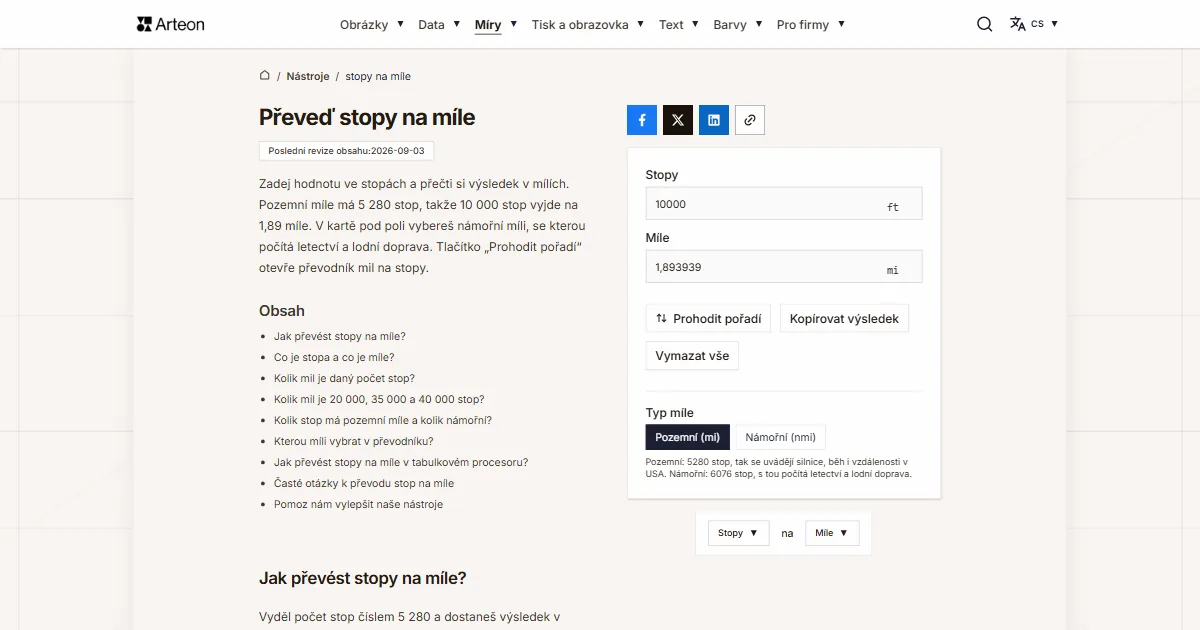Select Pozemní (mi) mile type
Screen dimensions: 1200x630
coord(688,437)
